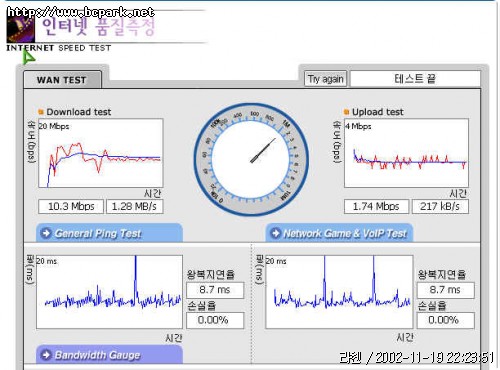Click the Bandwidth Gauge arrow icon

coord(46,355)
